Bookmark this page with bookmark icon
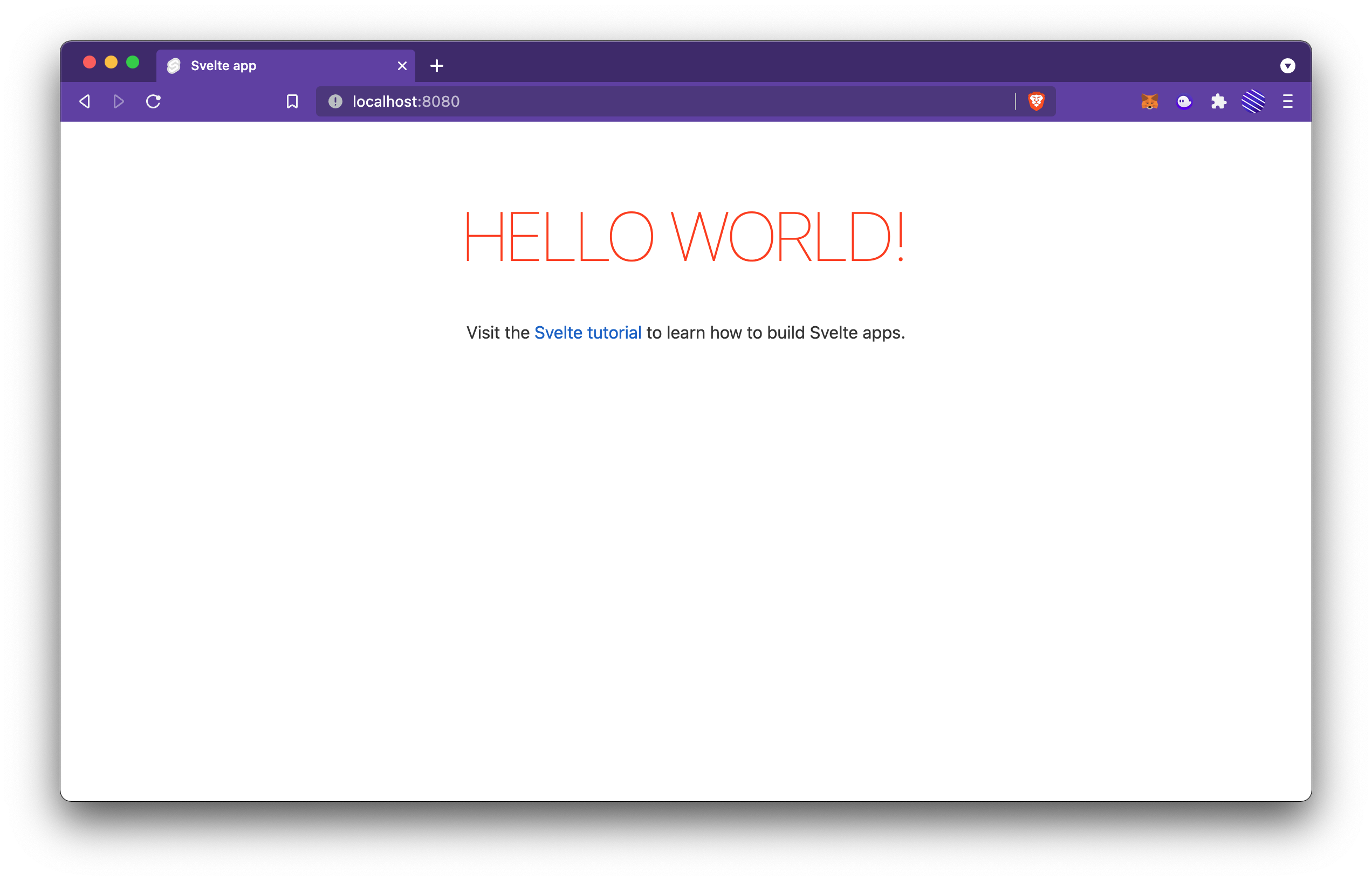Viewport: 1372px width, 881px height. [x=292, y=102]
